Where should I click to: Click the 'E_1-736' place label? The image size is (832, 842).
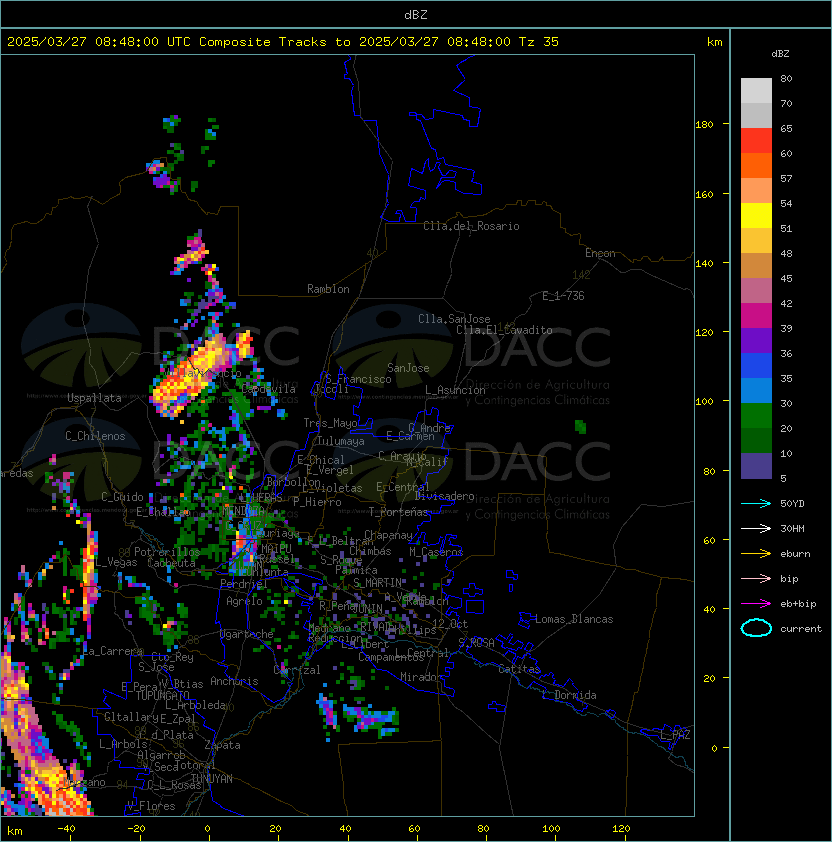pos(563,296)
